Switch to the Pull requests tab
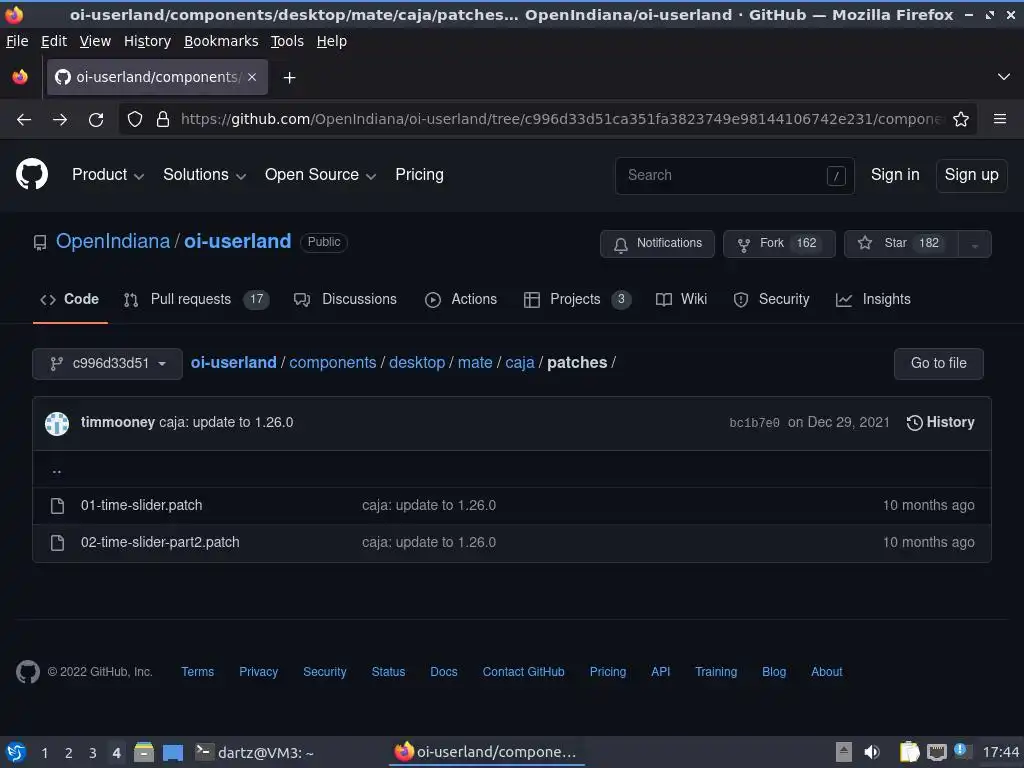 [x=196, y=300]
